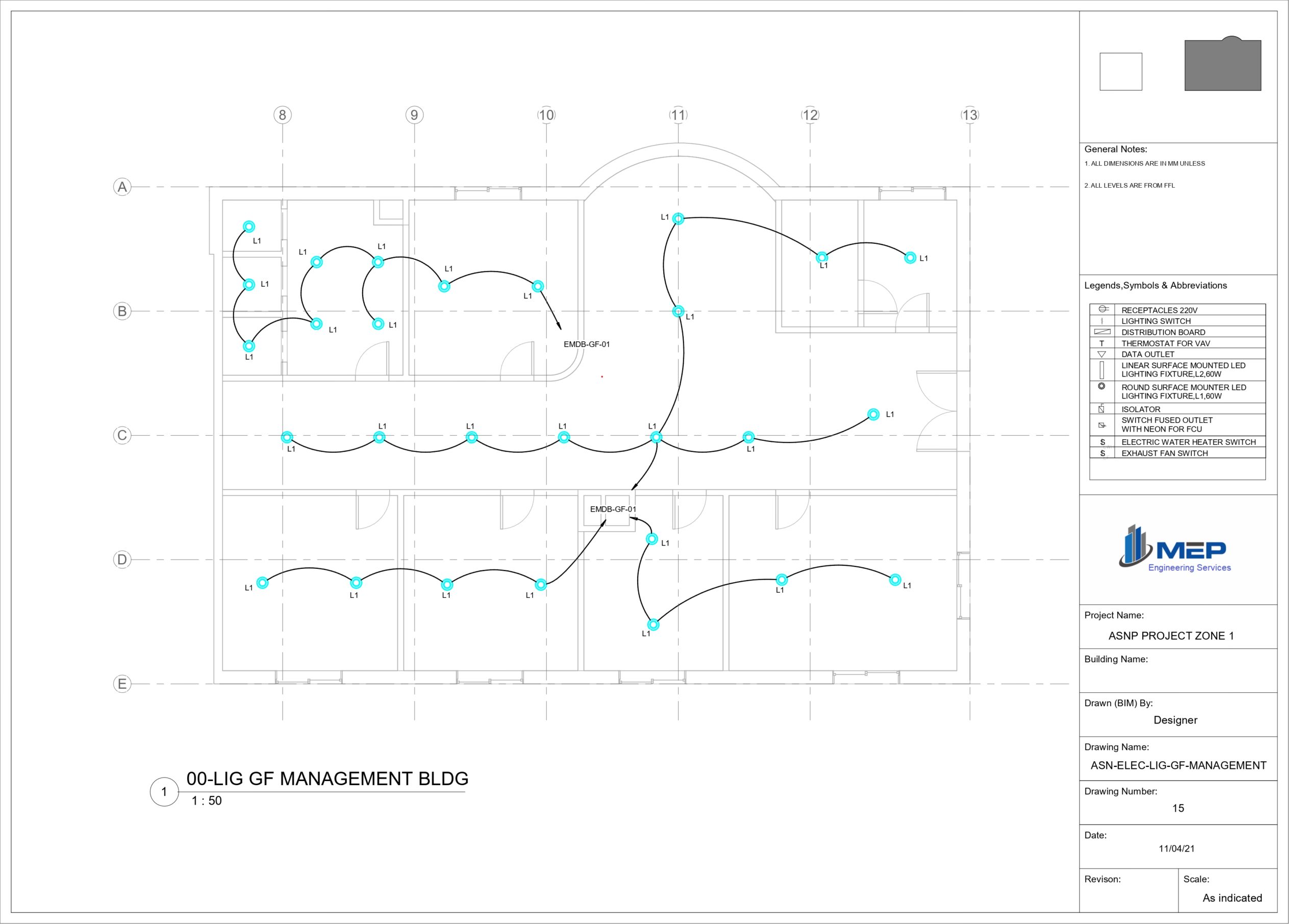Click the receptacles 220V symbol in legend

tap(1103, 309)
